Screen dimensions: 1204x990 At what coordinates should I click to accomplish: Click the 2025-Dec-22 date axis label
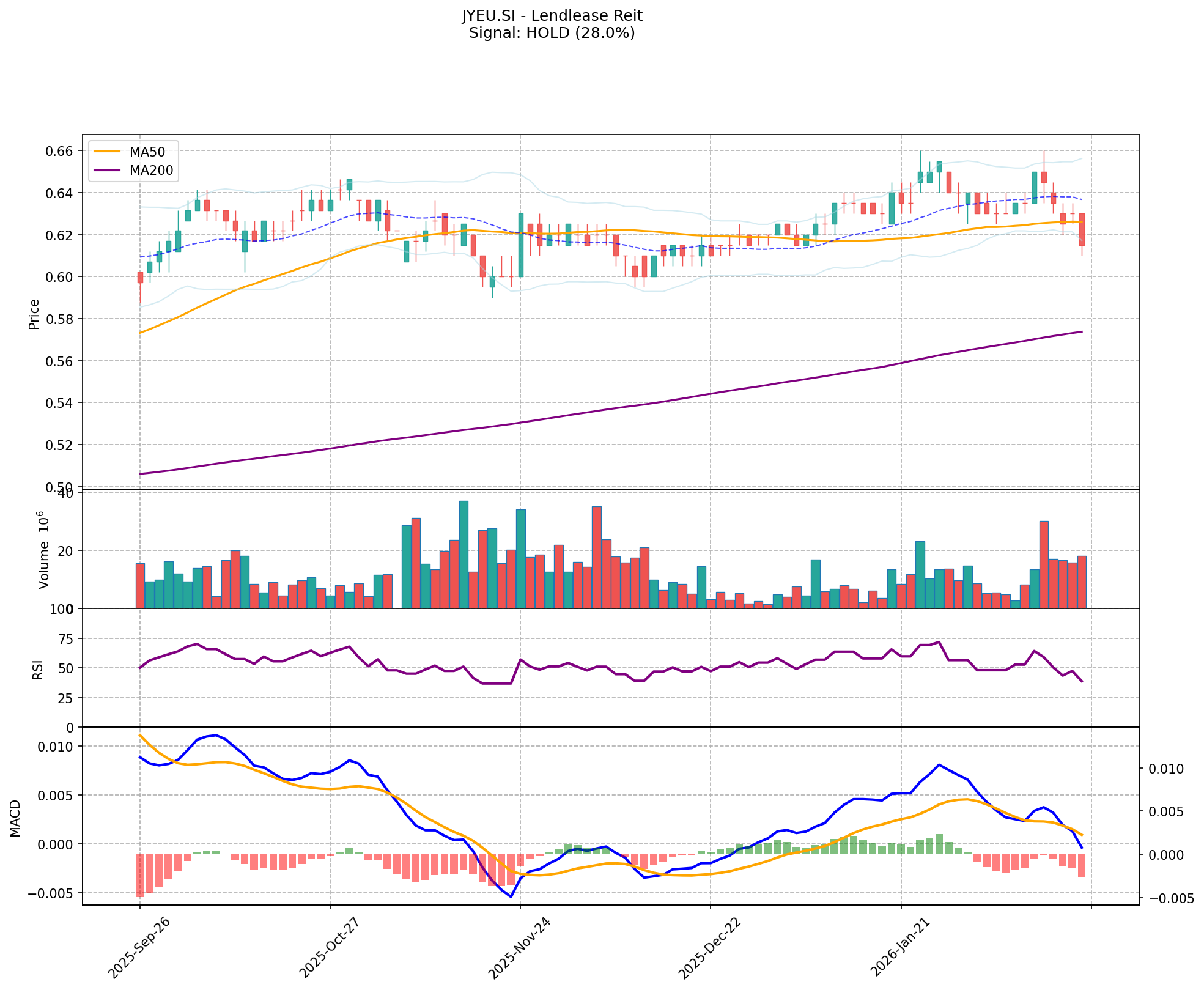click(709, 947)
